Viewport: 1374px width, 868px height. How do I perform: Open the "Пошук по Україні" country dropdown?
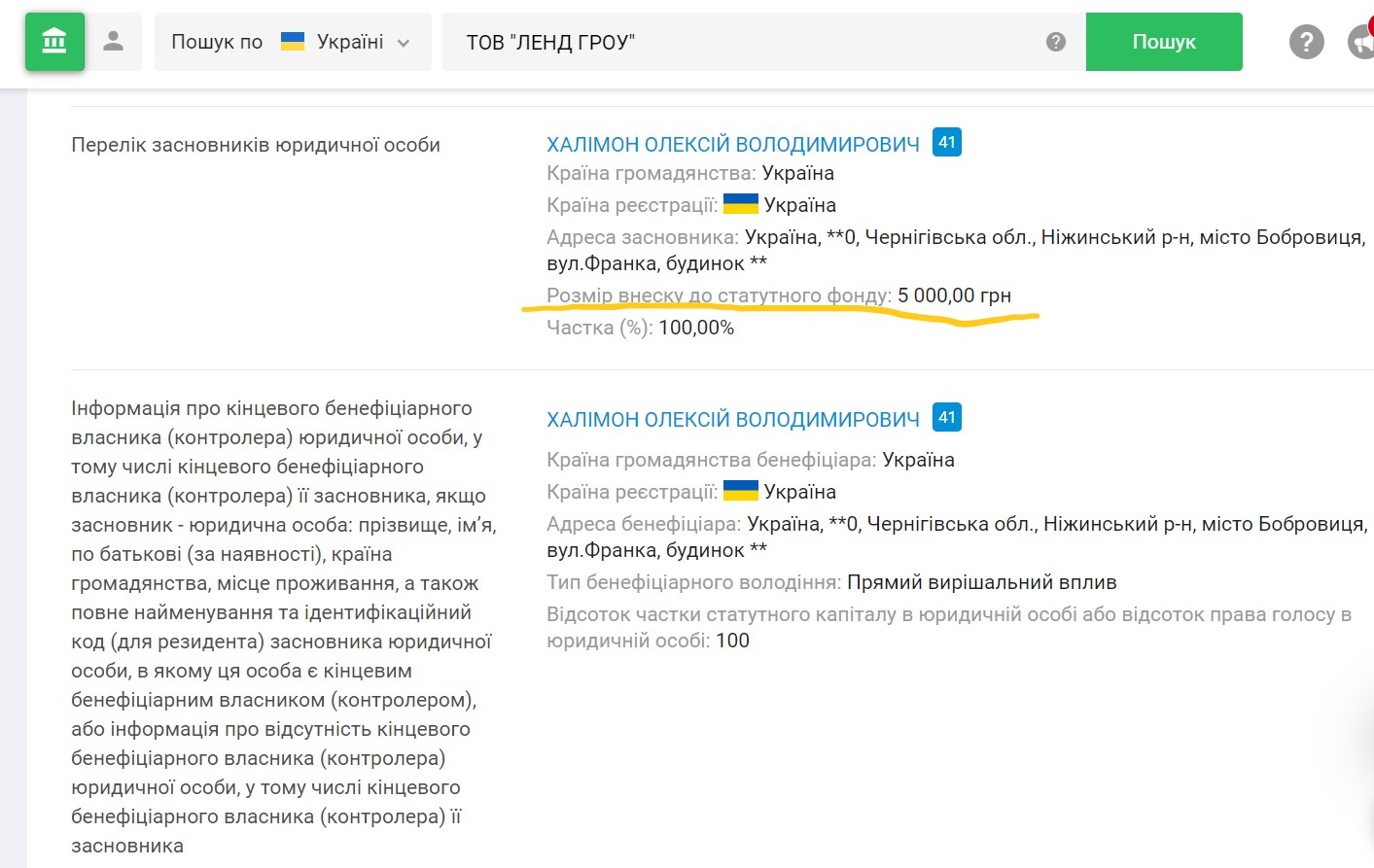292,42
